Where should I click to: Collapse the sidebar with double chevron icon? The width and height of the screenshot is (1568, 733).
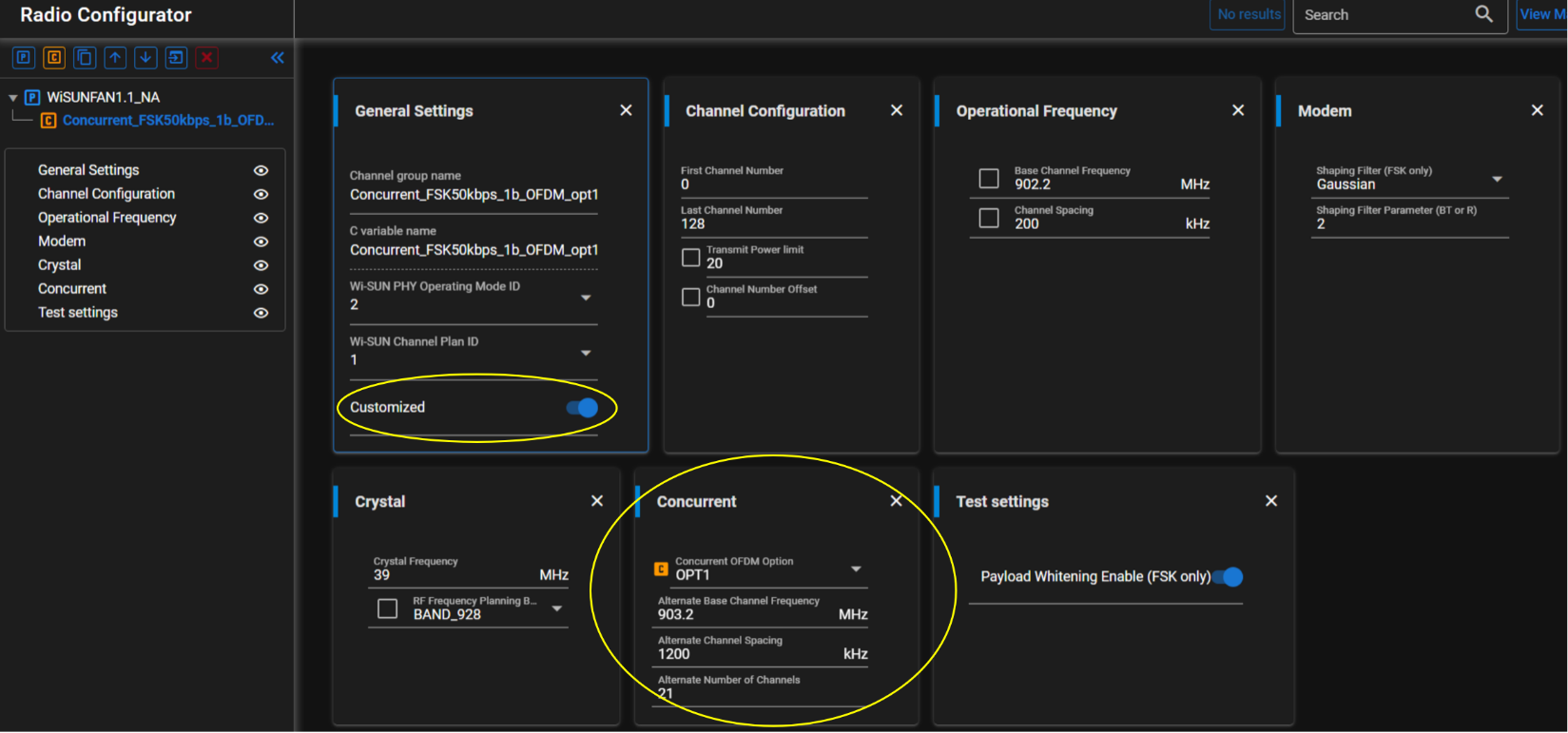pos(277,58)
